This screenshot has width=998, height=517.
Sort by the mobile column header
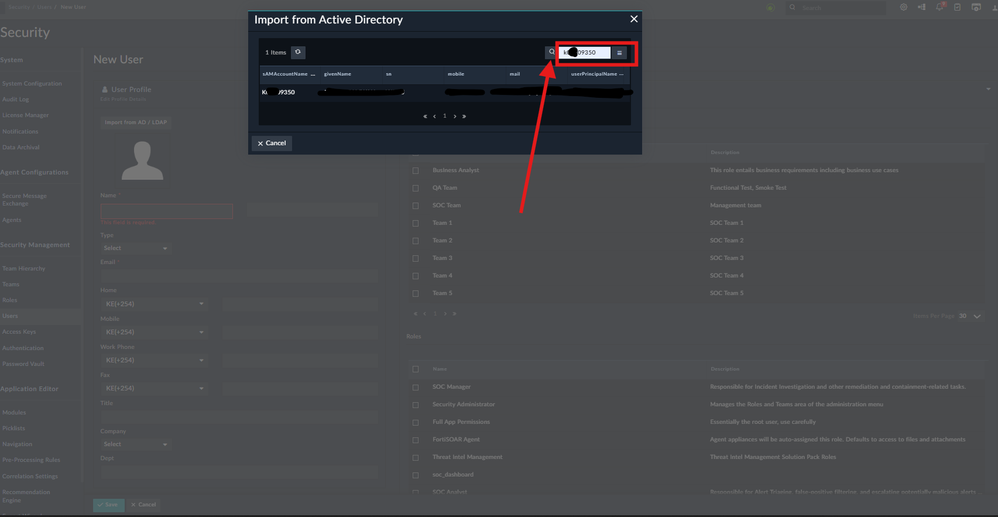point(456,74)
